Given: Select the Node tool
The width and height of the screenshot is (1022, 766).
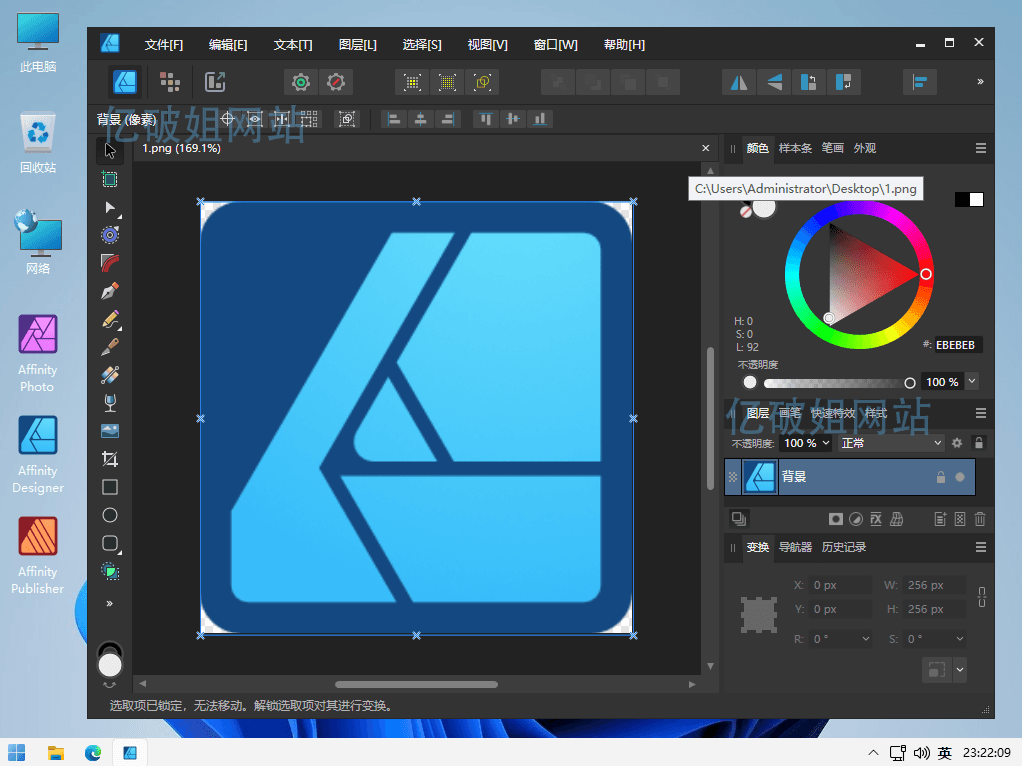Looking at the screenshot, I should click(110, 208).
